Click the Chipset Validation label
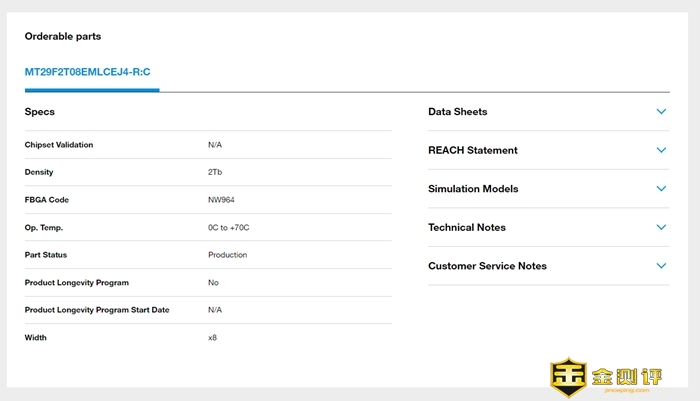 point(59,145)
